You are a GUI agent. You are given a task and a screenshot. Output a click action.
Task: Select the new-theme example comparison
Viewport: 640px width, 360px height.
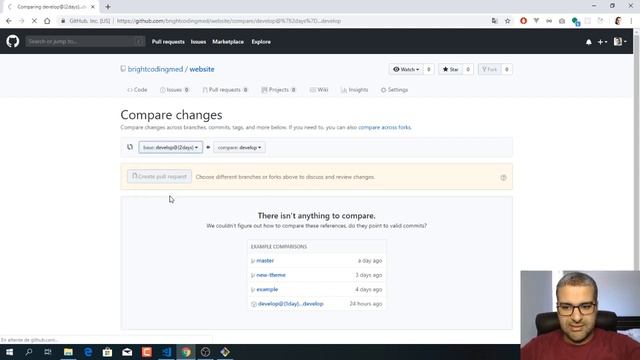pyautogui.click(x=271, y=275)
